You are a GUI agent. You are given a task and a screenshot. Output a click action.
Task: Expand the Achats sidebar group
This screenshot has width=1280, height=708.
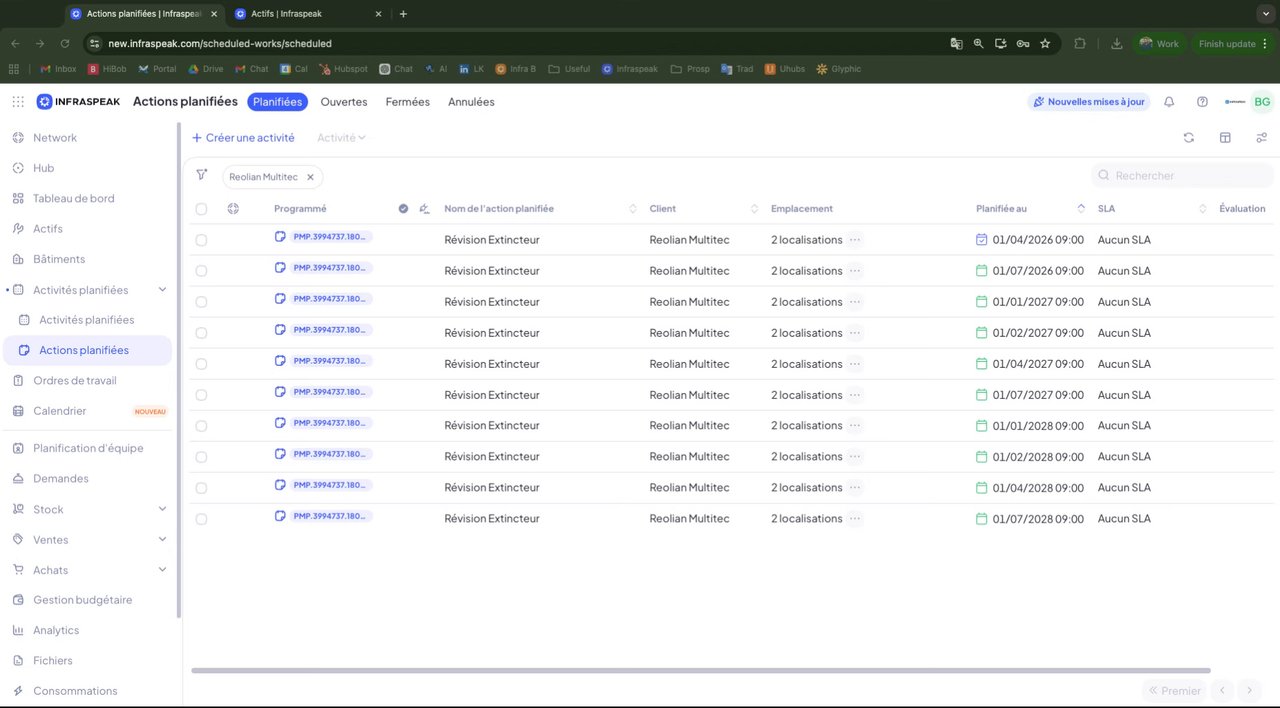click(x=163, y=570)
